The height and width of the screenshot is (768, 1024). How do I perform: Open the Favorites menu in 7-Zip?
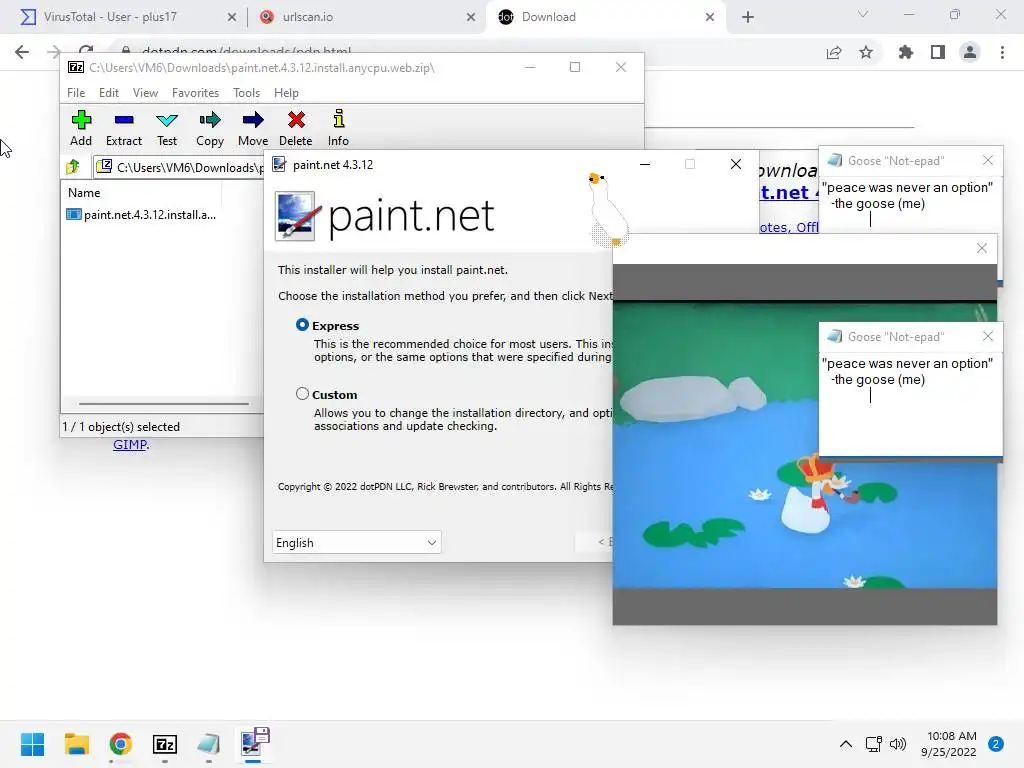click(x=195, y=93)
